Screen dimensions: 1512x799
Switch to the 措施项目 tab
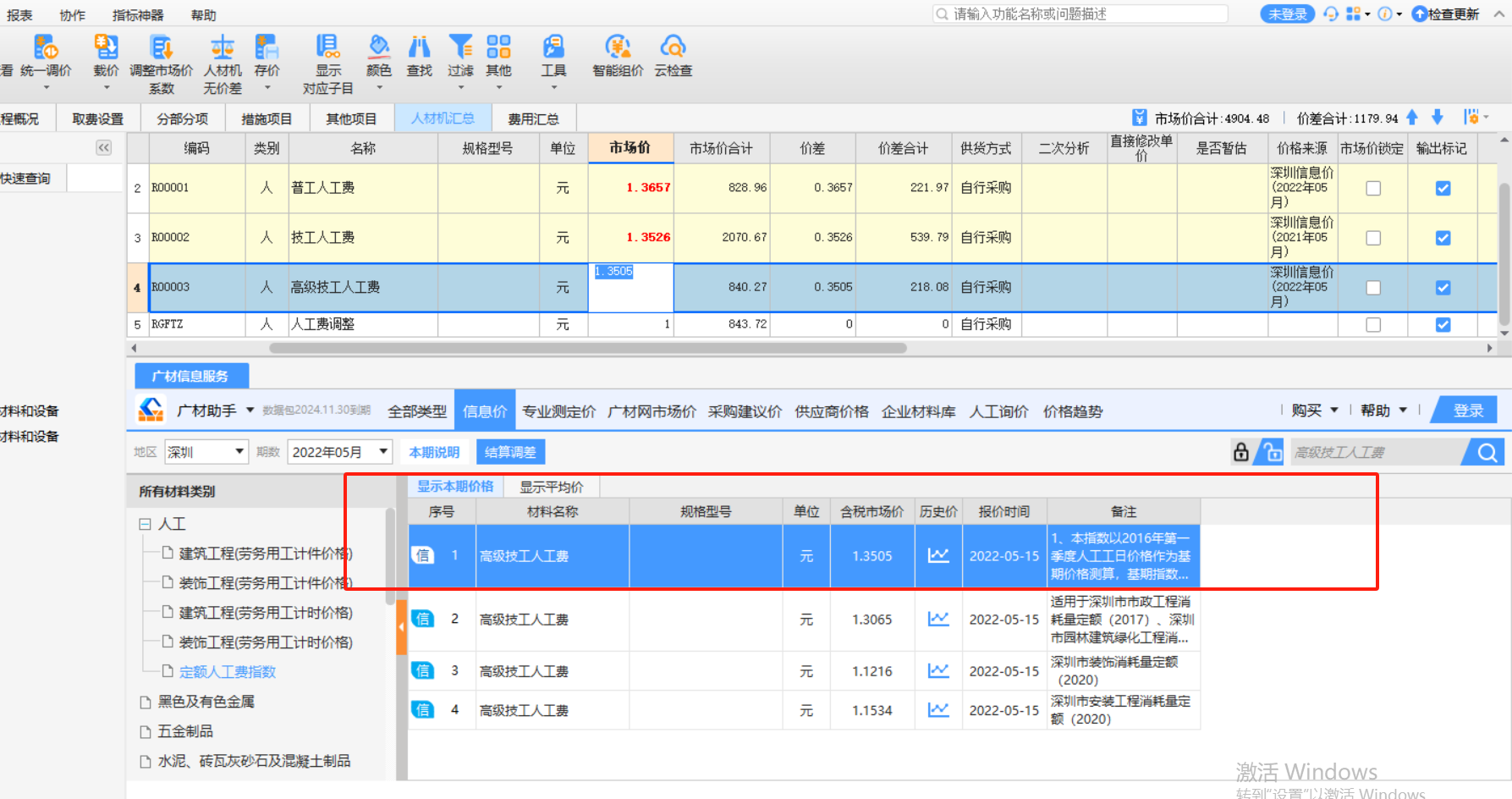click(x=267, y=118)
